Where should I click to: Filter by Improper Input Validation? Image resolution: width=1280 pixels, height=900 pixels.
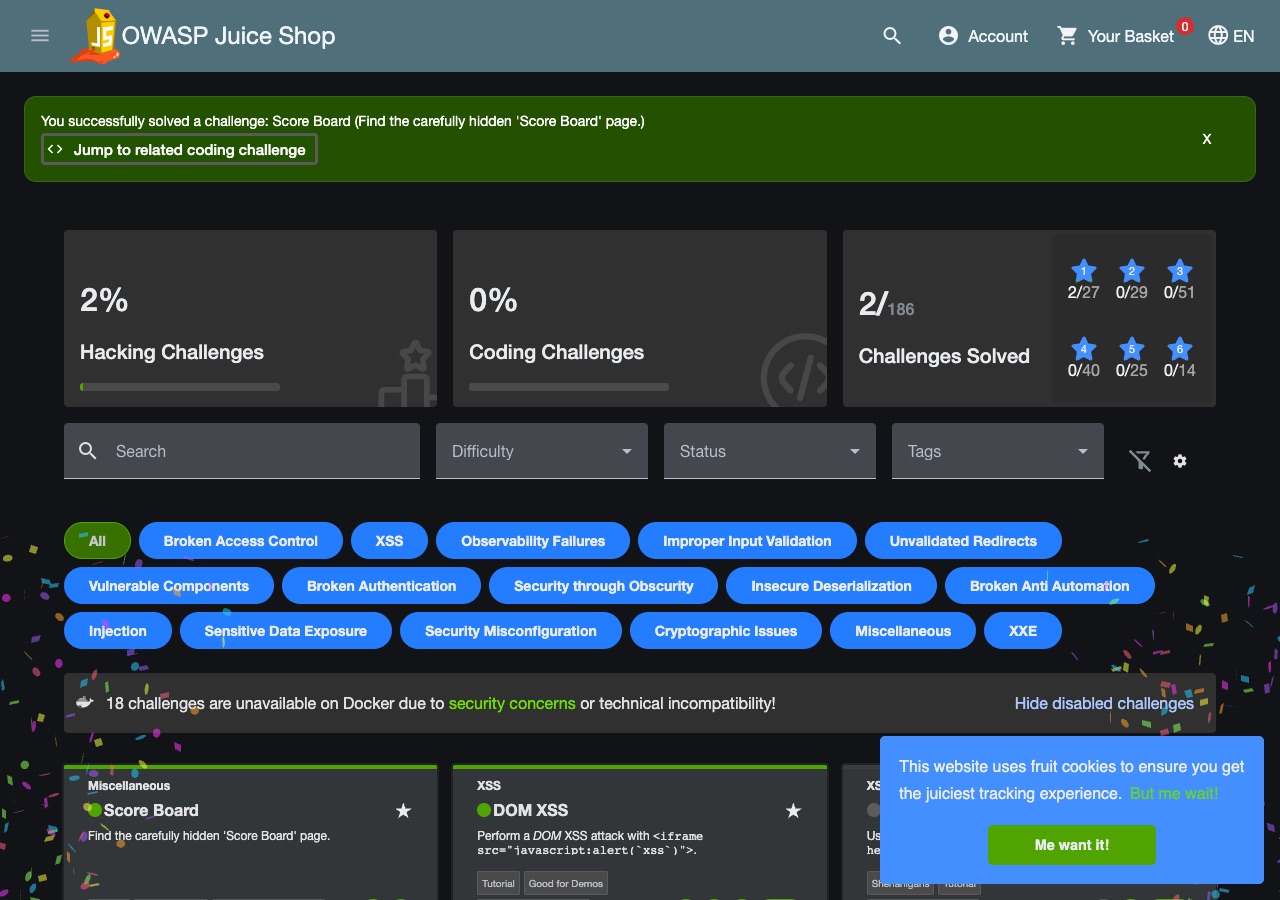point(747,541)
